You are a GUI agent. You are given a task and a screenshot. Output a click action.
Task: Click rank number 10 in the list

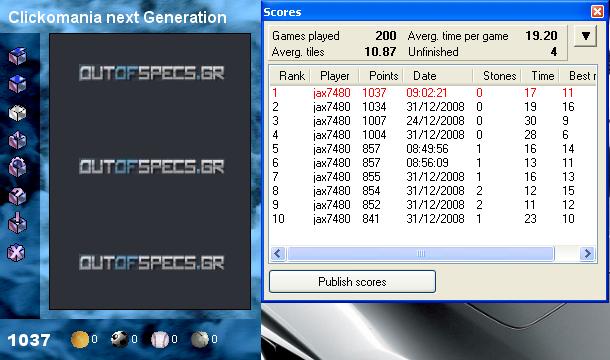pos(278,219)
